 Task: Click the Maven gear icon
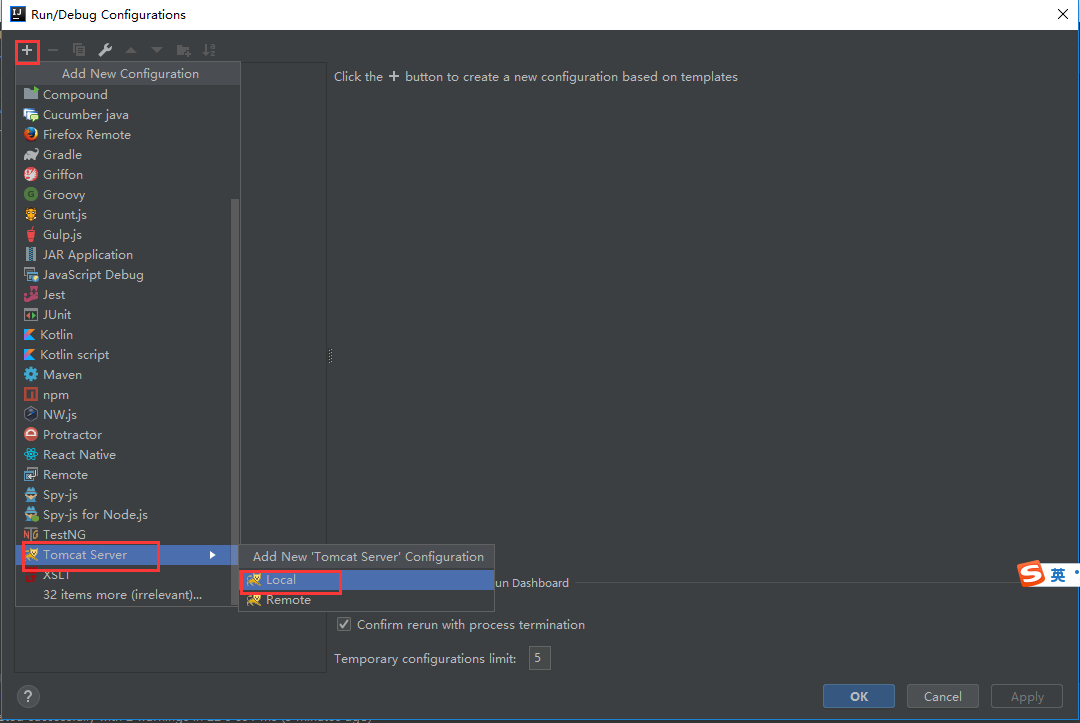31,375
